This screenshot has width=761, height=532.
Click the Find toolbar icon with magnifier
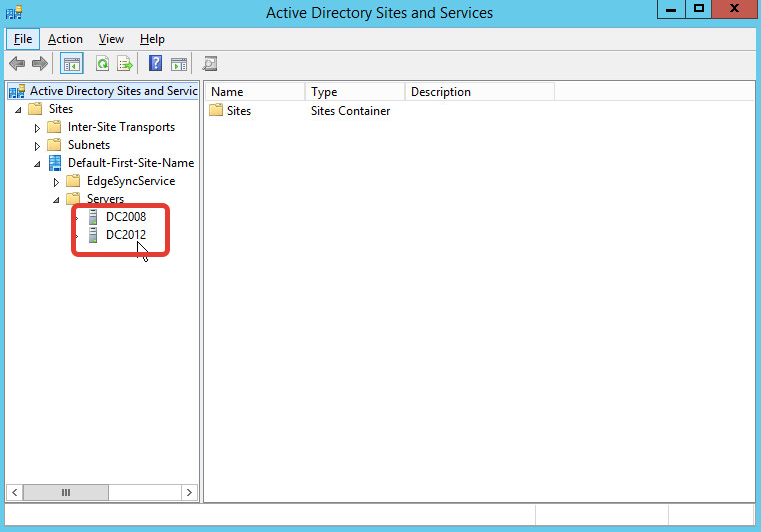pos(210,64)
